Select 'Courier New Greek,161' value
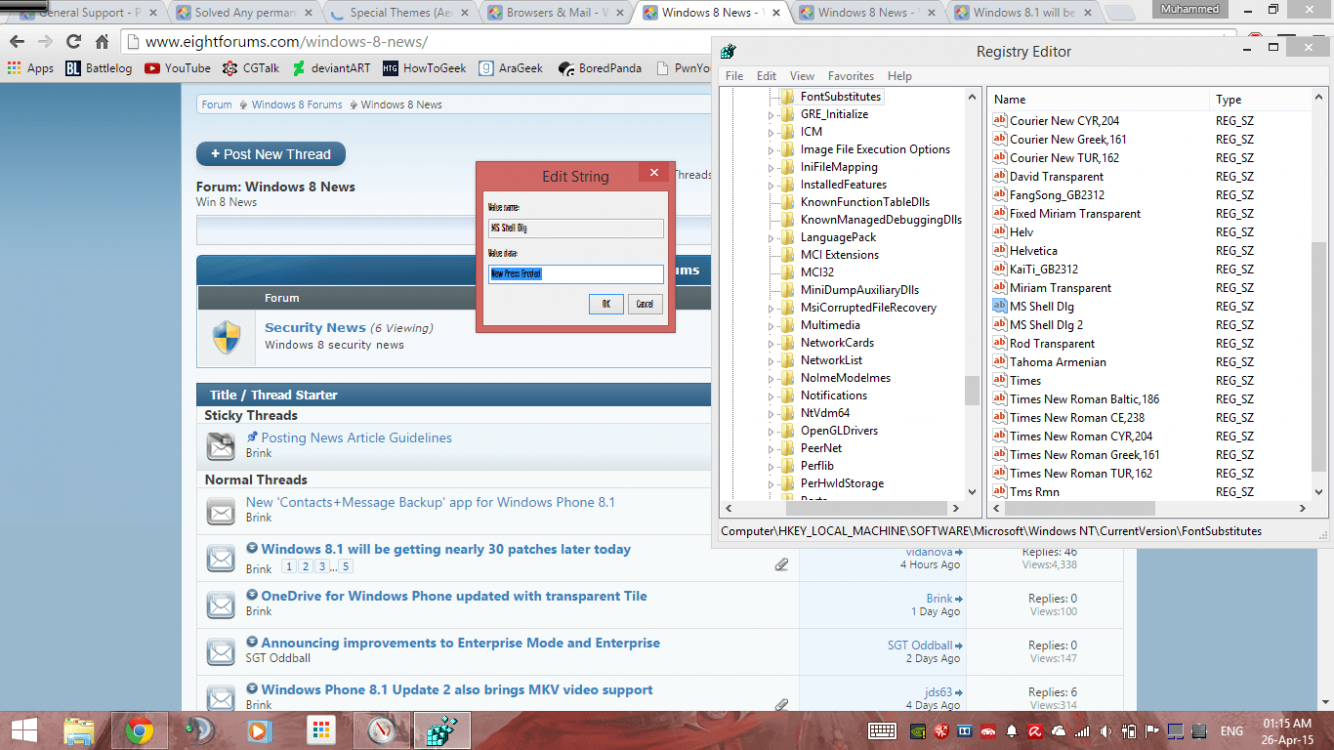This screenshot has height=750, width=1334. coord(1068,140)
